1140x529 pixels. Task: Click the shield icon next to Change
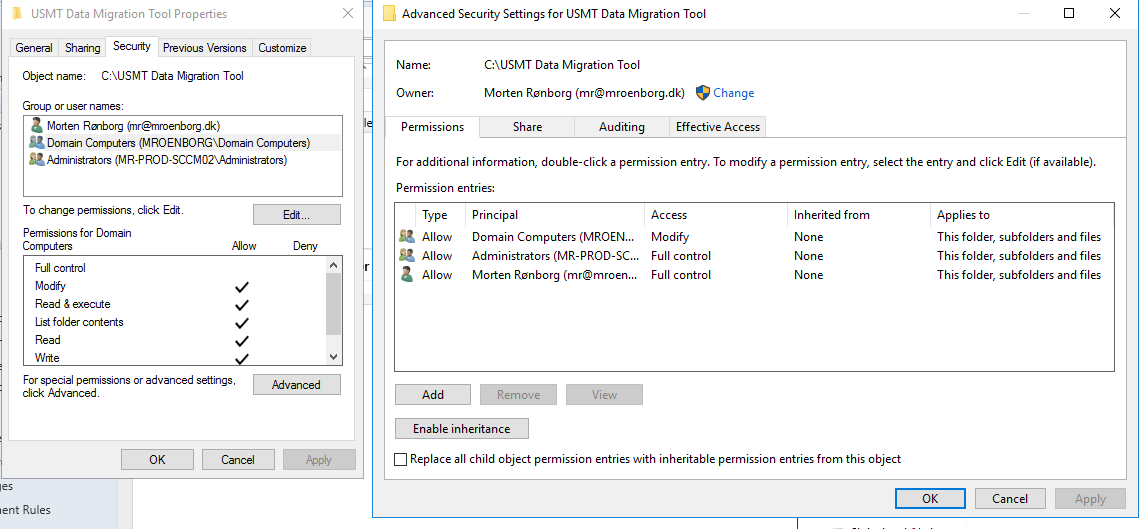(x=702, y=92)
